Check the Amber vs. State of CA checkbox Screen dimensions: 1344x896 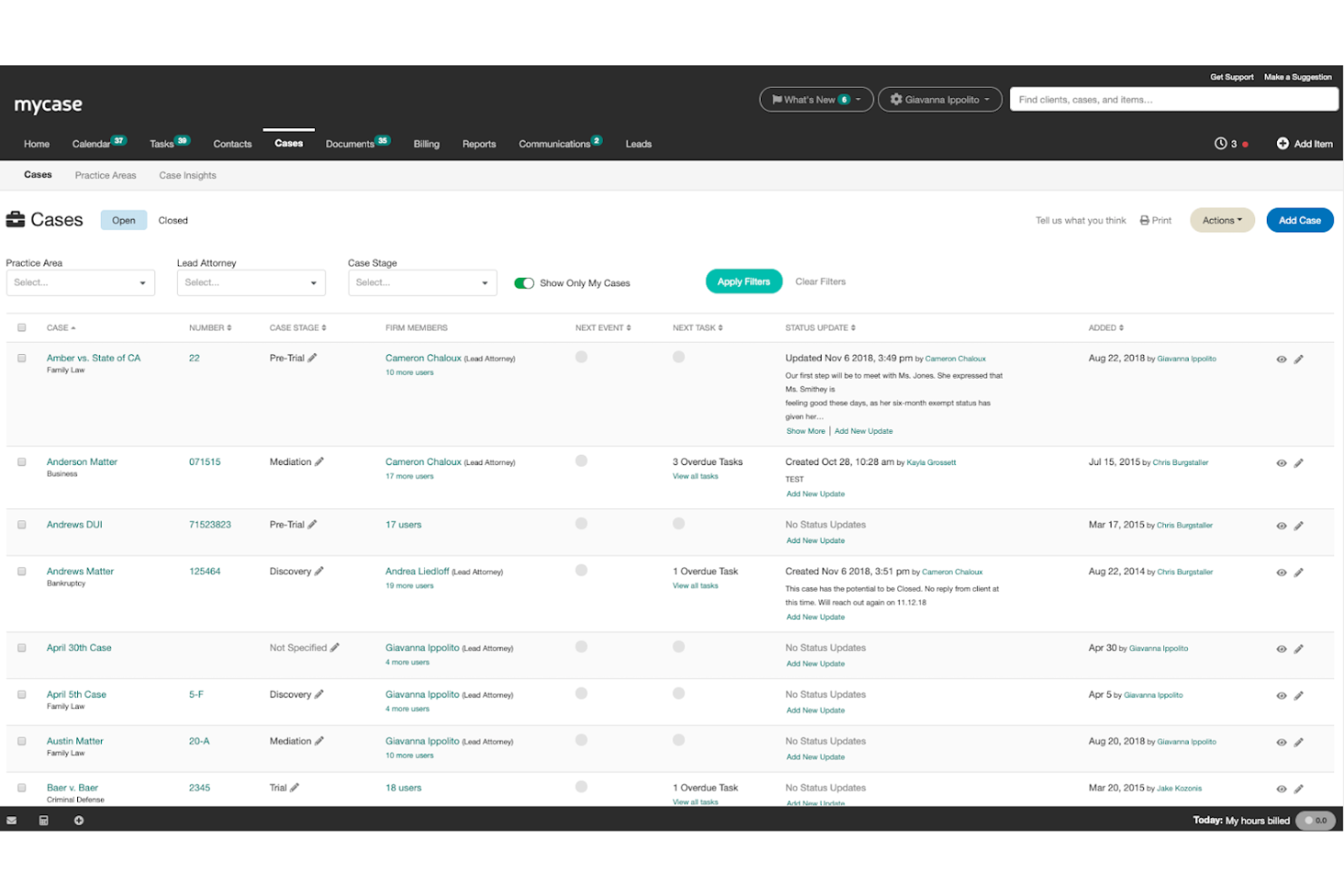[22, 359]
